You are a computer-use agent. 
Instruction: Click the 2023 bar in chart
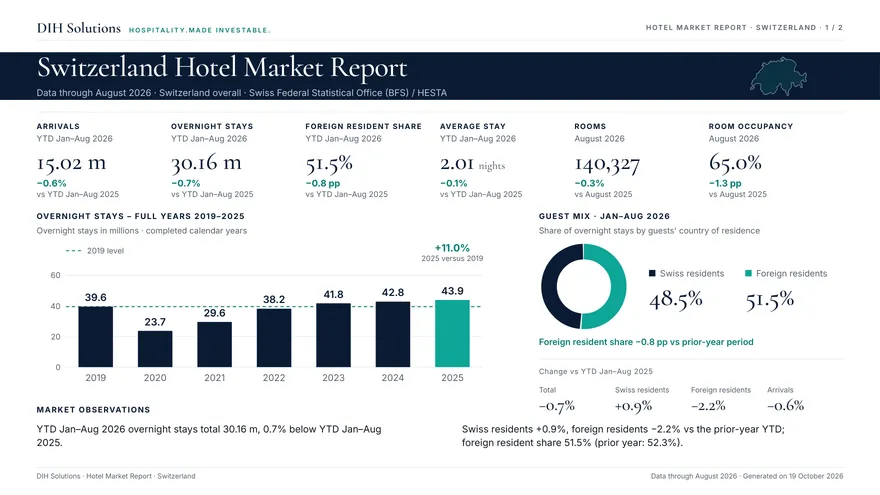[x=333, y=335]
